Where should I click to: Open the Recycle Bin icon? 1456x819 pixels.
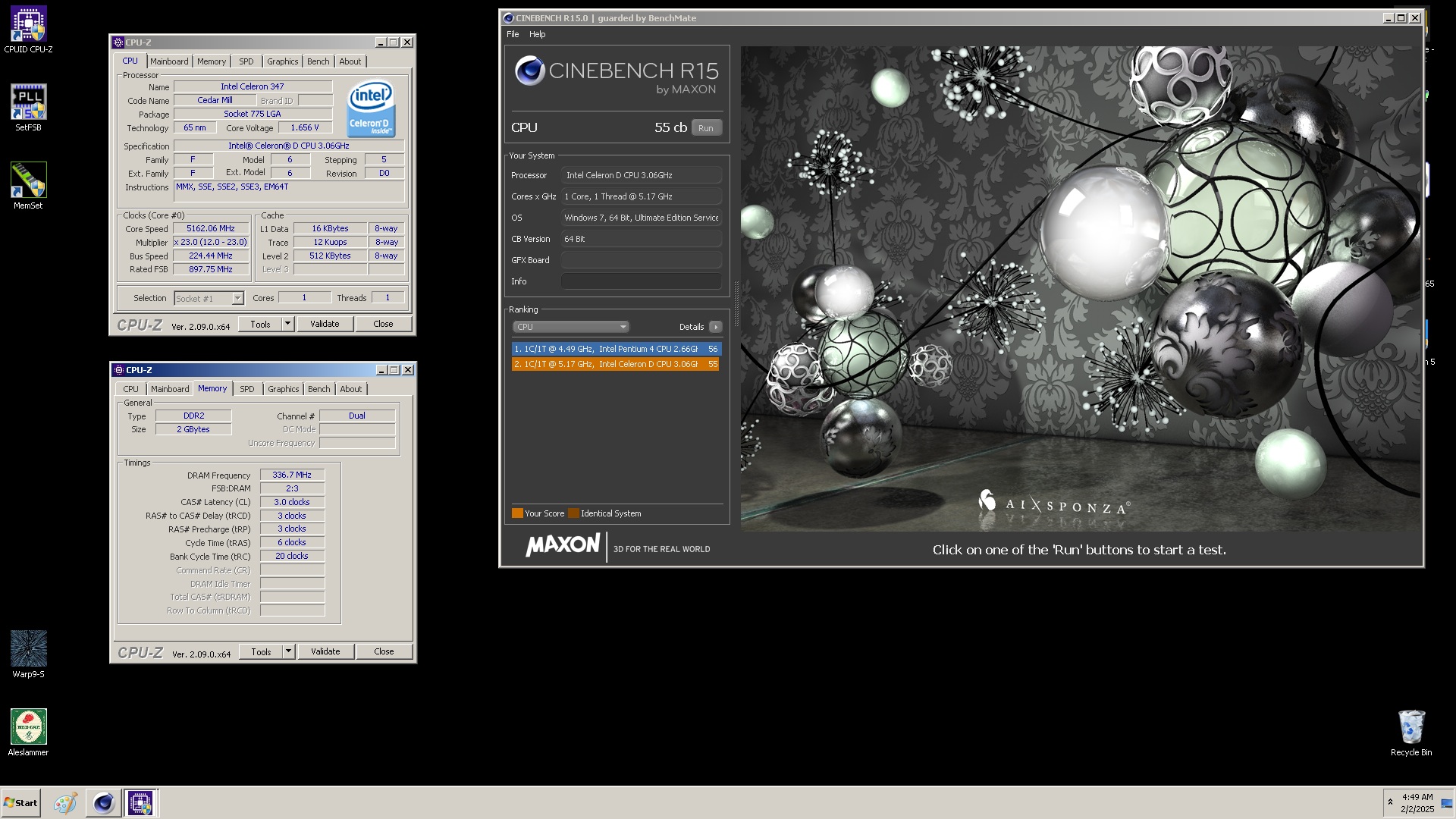(1411, 733)
